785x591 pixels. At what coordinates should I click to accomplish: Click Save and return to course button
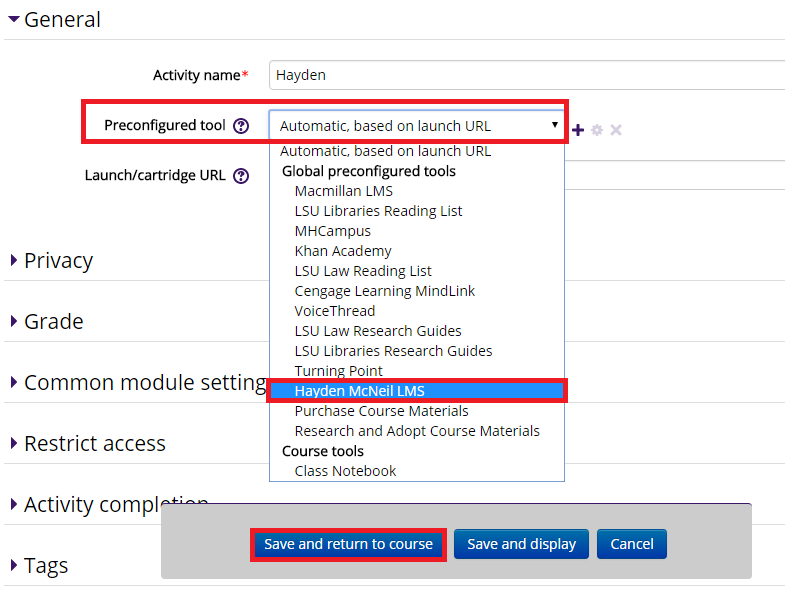348,544
